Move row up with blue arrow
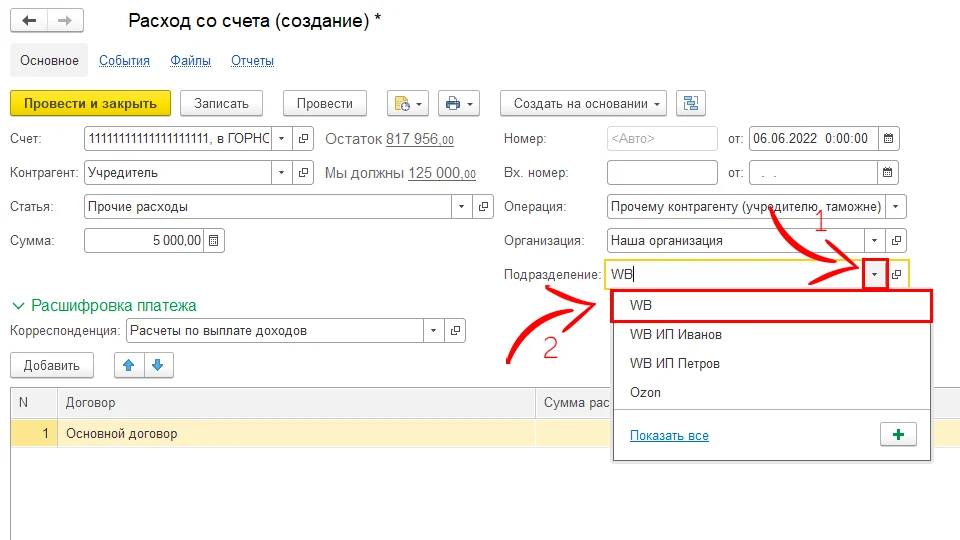This screenshot has height=540, width=960. tap(128, 366)
